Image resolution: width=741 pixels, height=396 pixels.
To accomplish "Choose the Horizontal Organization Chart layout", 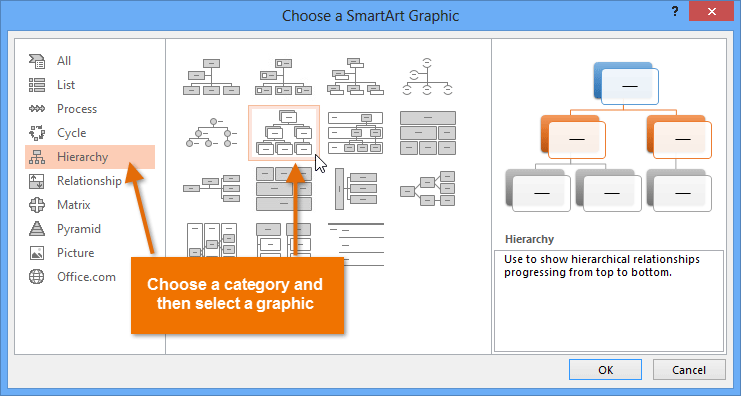I will click(x=211, y=189).
